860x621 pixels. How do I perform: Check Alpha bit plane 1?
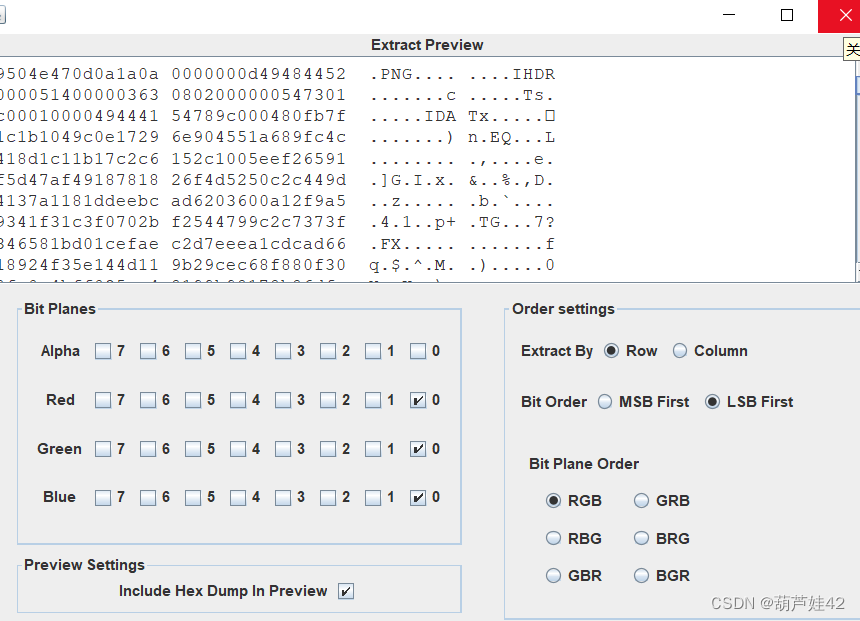point(372,351)
